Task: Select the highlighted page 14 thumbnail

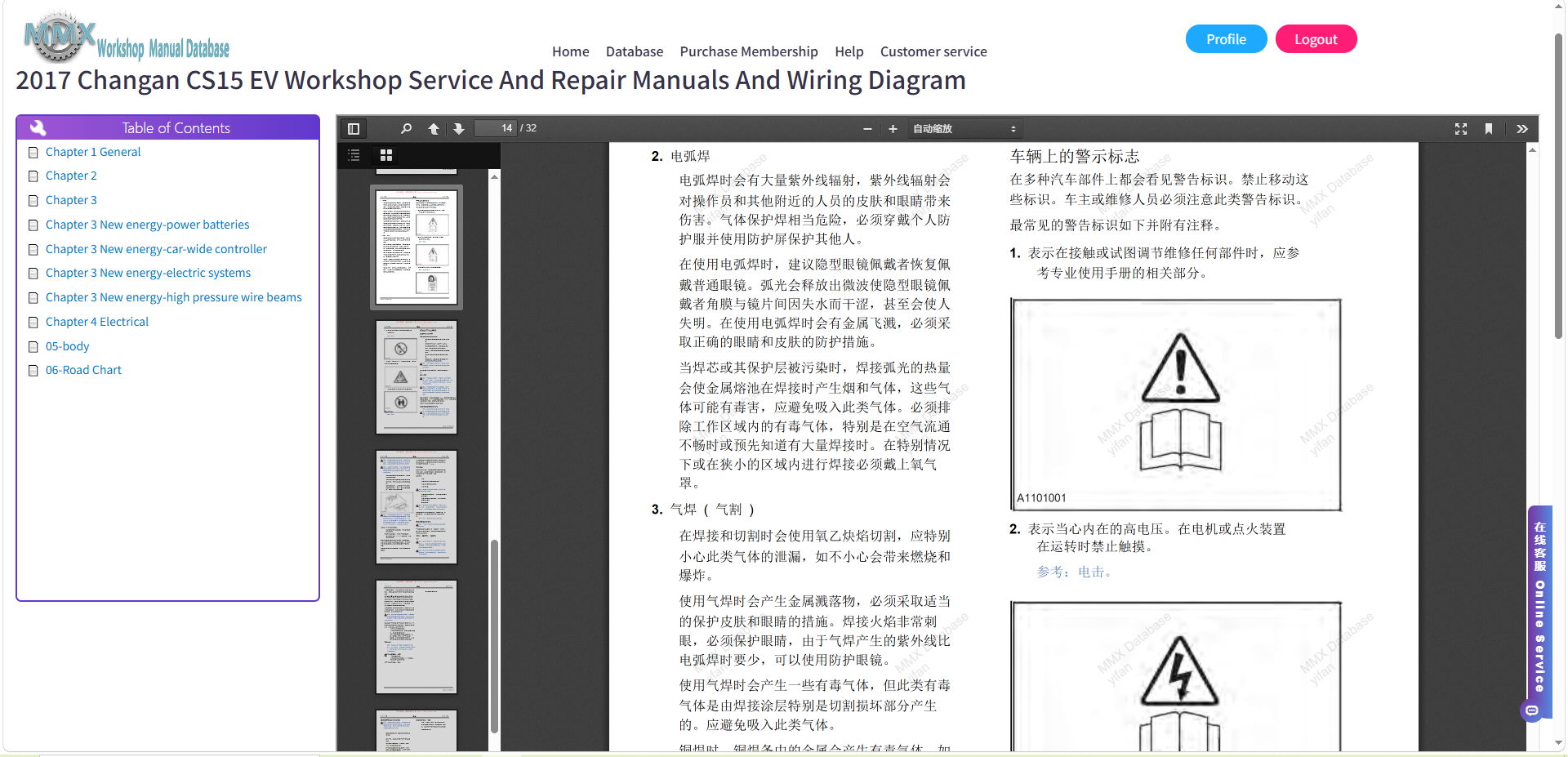Action: pos(416,247)
